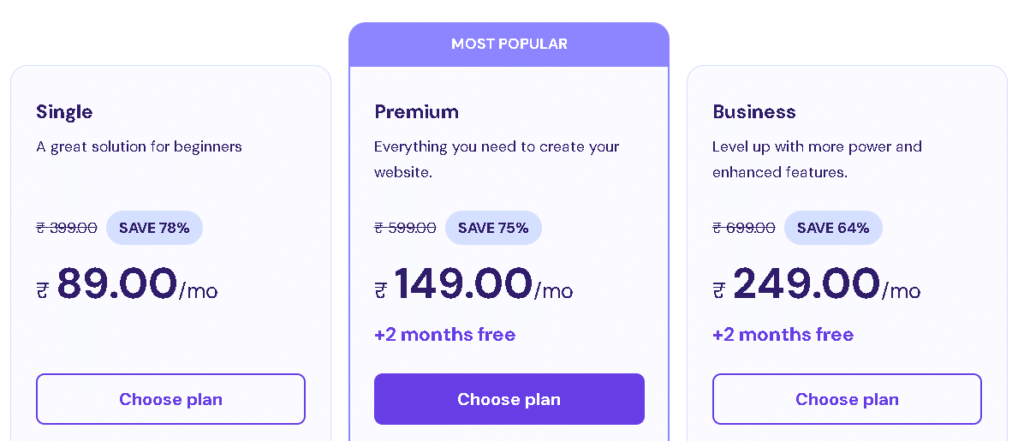
Task: Click the ₹89.00/mo price
Action: (127, 284)
